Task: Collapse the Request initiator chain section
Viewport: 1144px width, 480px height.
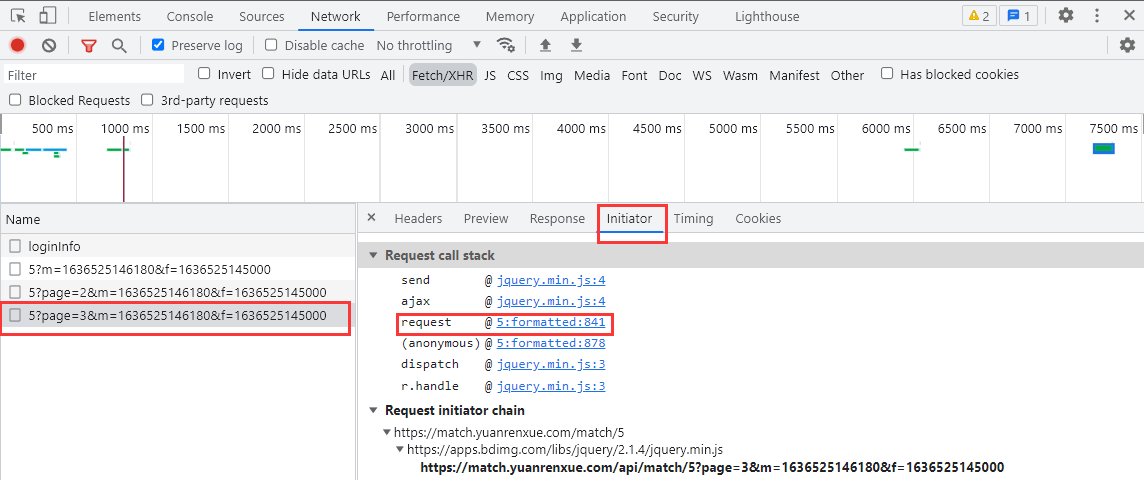Action: pyautogui.click(x=374, y=410)
